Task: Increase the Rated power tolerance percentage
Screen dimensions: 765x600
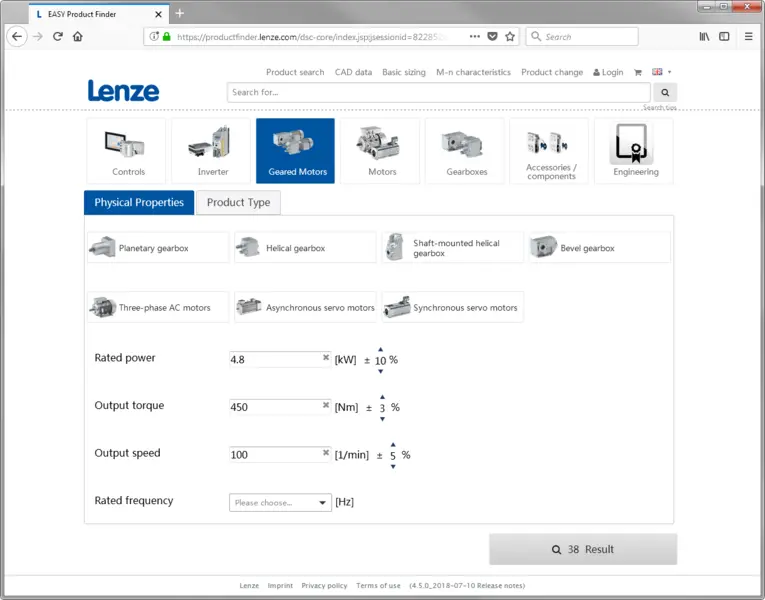Action: (x=380, y=349)
